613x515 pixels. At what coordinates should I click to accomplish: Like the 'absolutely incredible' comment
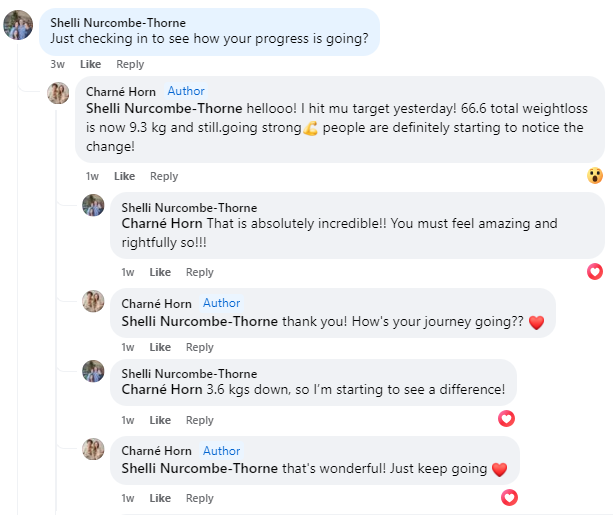click(x=160, y=272)
